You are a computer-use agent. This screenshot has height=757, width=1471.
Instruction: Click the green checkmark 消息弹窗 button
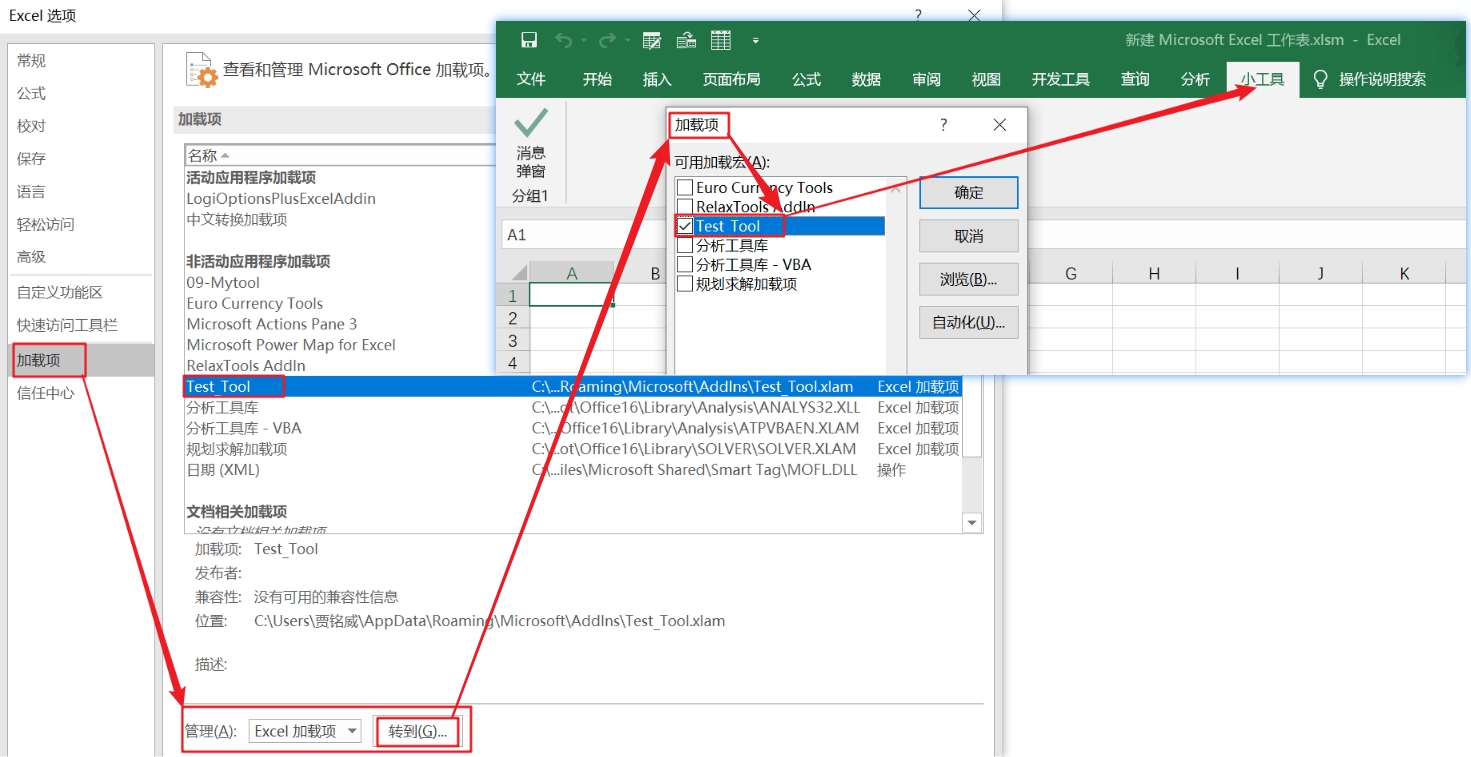[x=531, y=143]
